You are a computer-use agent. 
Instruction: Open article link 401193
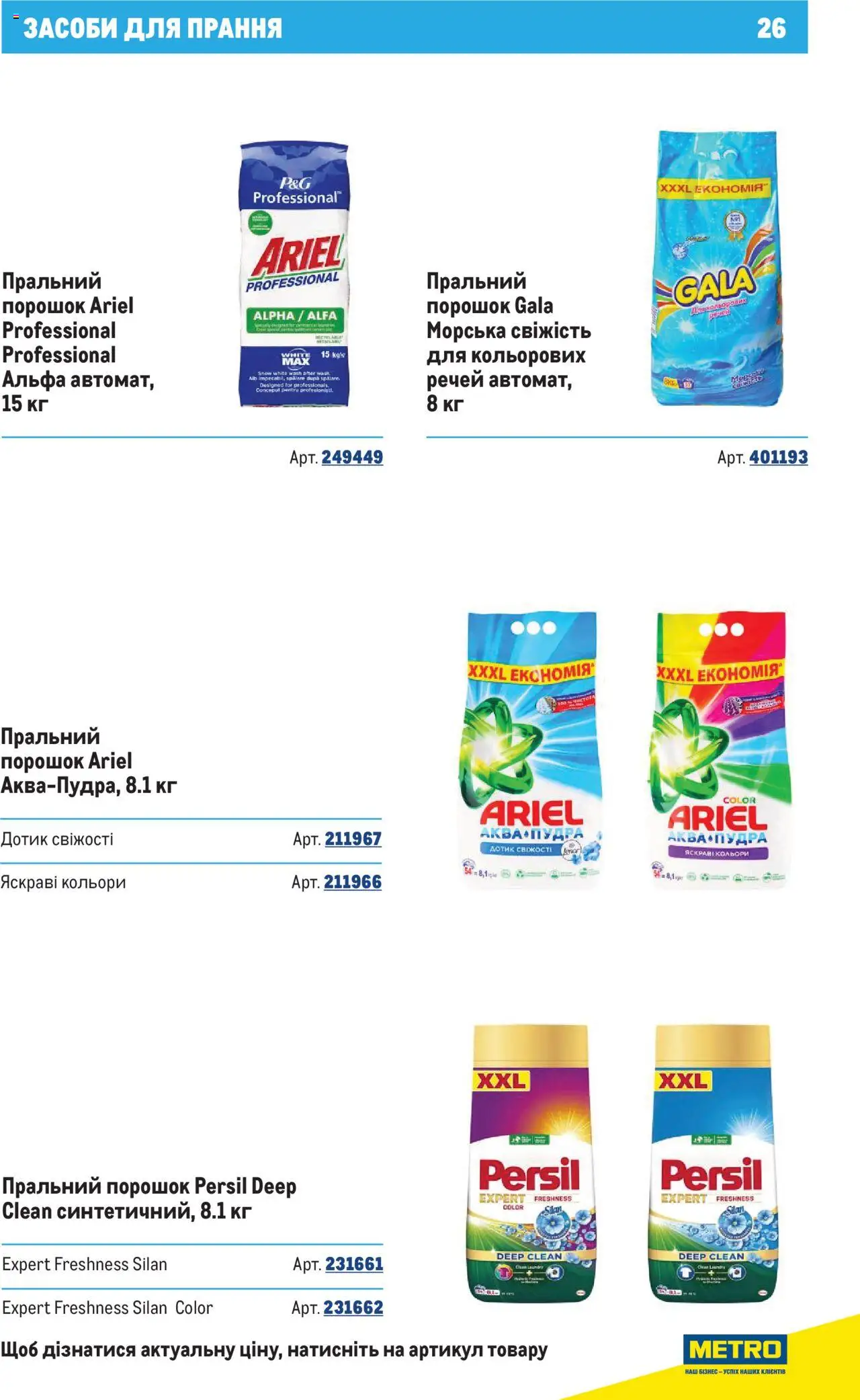778,458
